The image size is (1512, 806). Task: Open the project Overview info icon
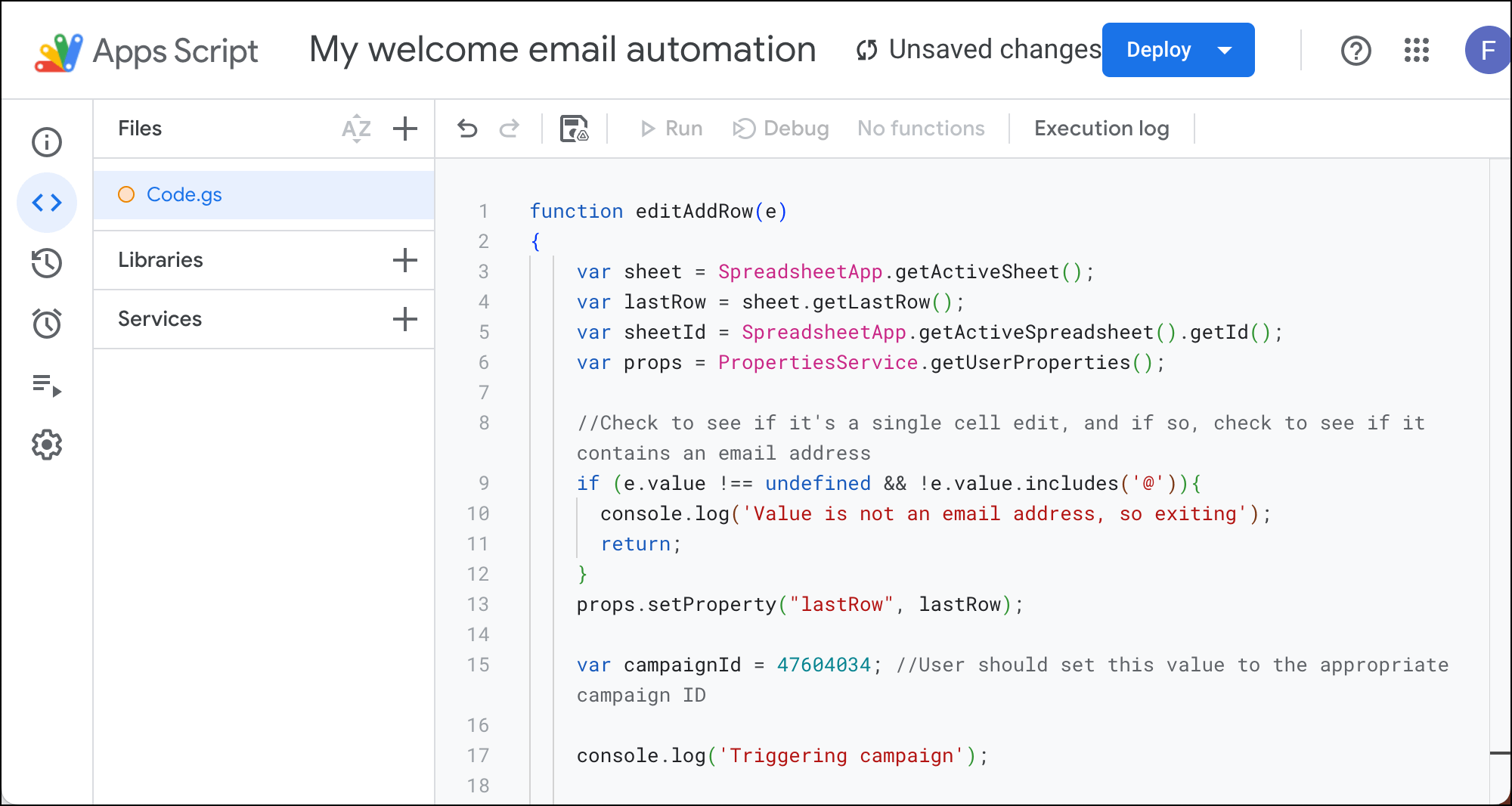tap(47, 142)
